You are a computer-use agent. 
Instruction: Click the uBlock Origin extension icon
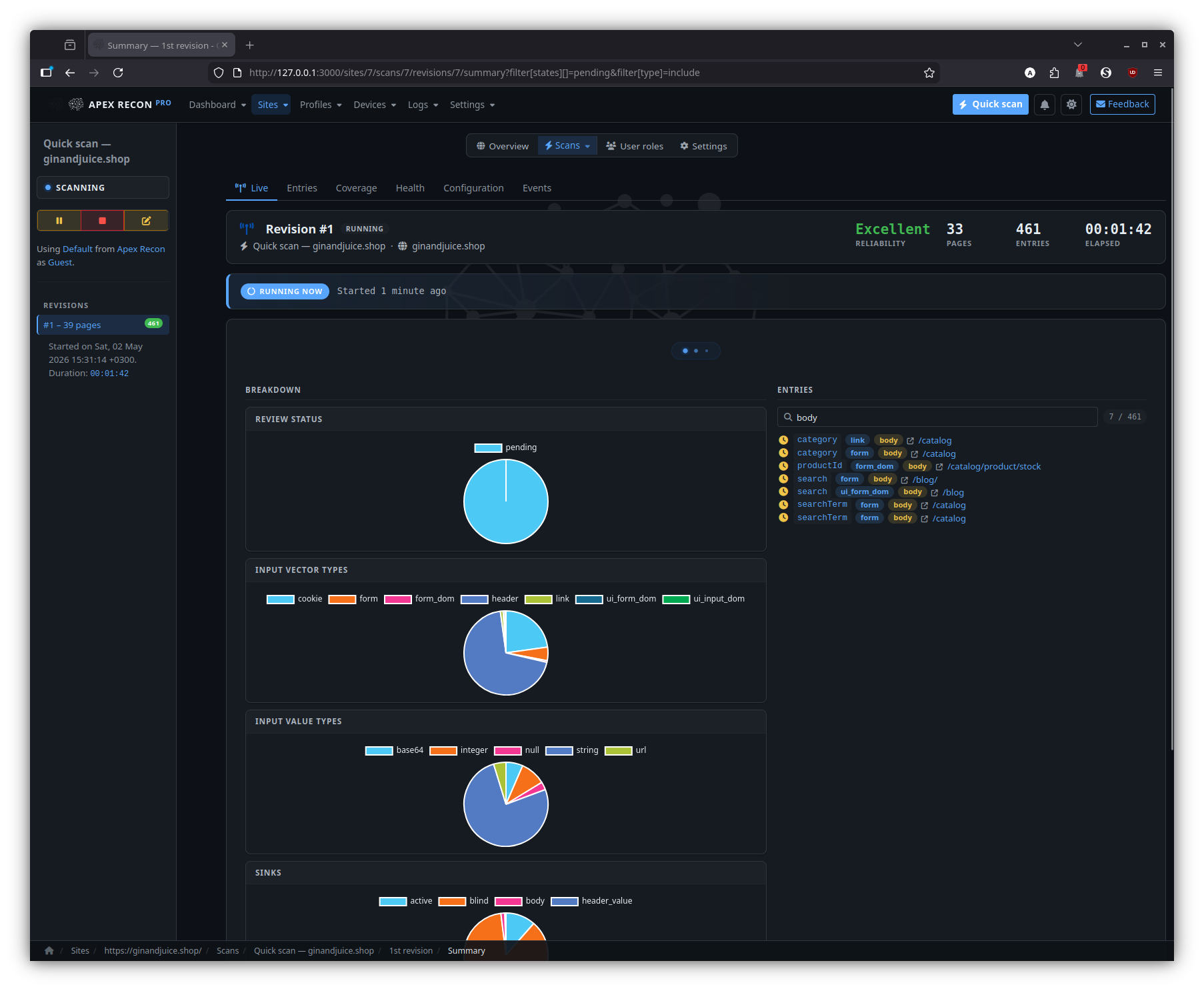[x=1132, y=73]
